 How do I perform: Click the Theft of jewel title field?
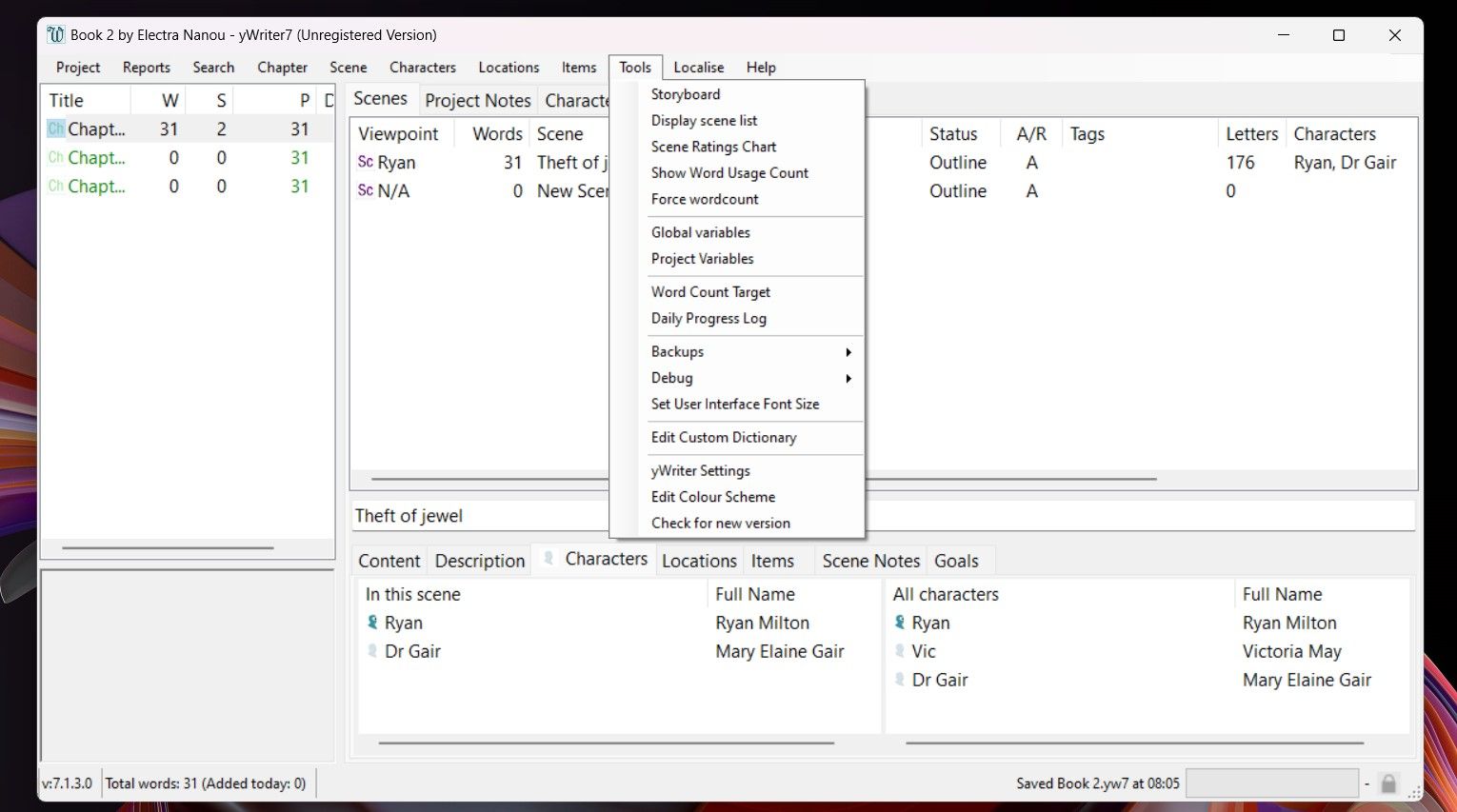(x=476, y=516)
